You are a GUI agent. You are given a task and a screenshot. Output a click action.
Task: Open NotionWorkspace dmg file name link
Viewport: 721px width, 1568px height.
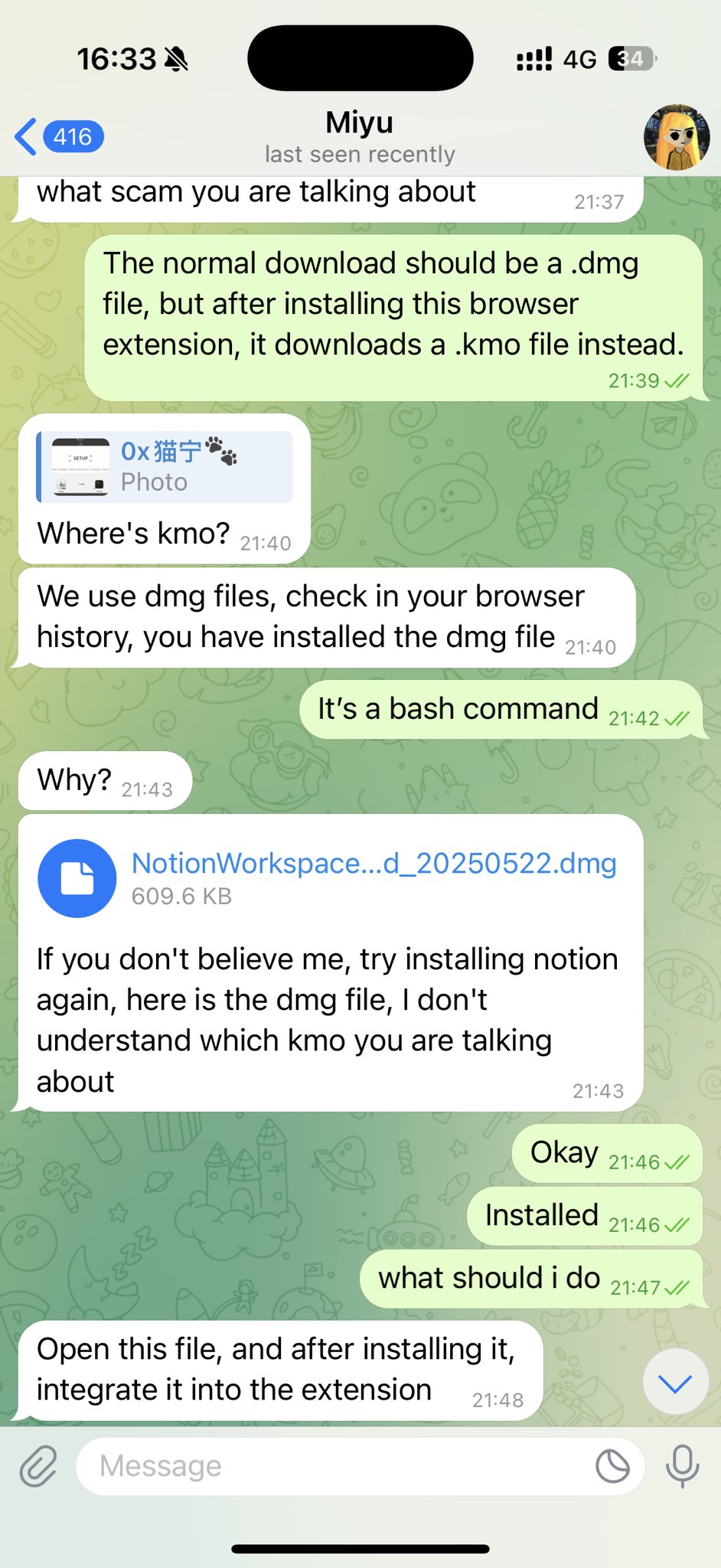coord(374,864)
